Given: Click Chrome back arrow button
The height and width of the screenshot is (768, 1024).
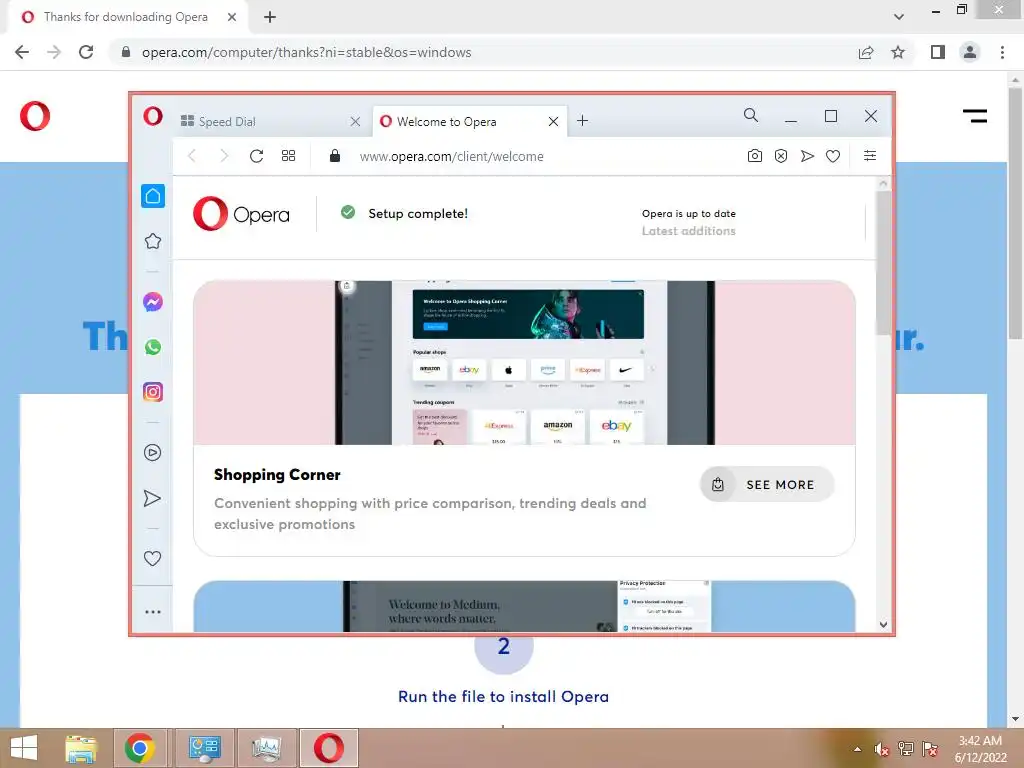Looking at the screenshot, I should pyautogui.click(x=22, y=52).
